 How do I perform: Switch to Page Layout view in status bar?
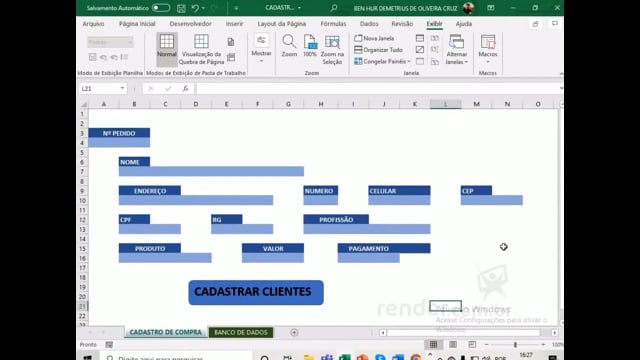pyautogui.click(x=453, y=345)
